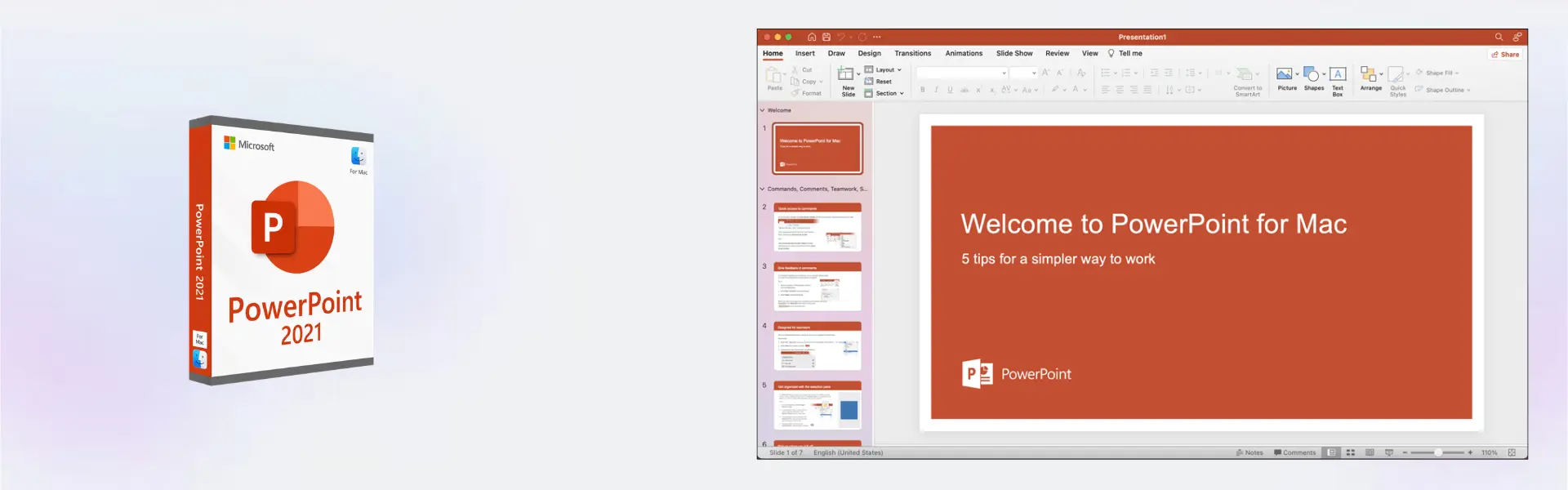Click the Paste clipboard icon
1568x490 pixels.
click(774, 76)
